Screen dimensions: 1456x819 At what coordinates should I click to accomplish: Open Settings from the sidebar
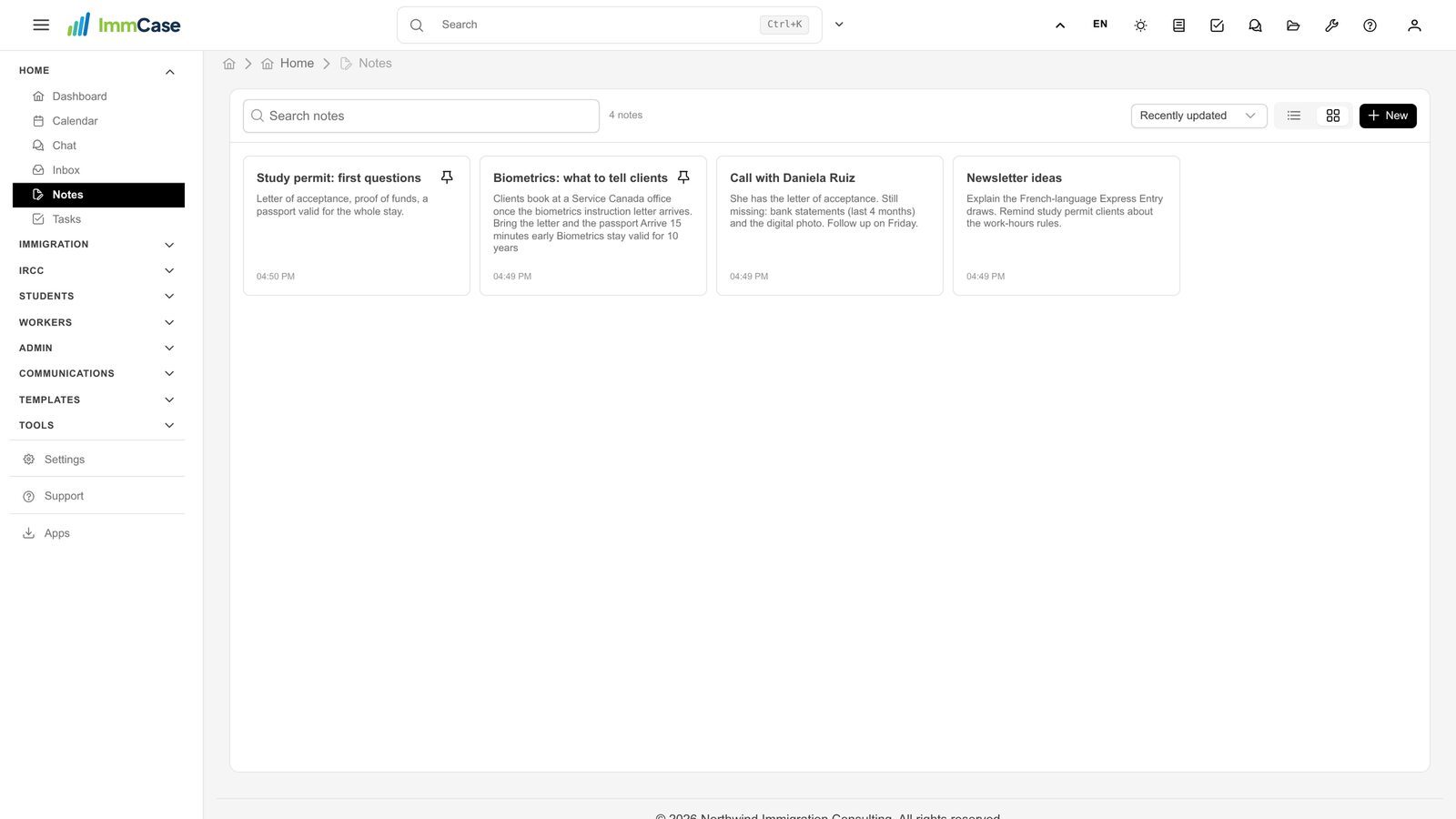click(x=98, y=460)
